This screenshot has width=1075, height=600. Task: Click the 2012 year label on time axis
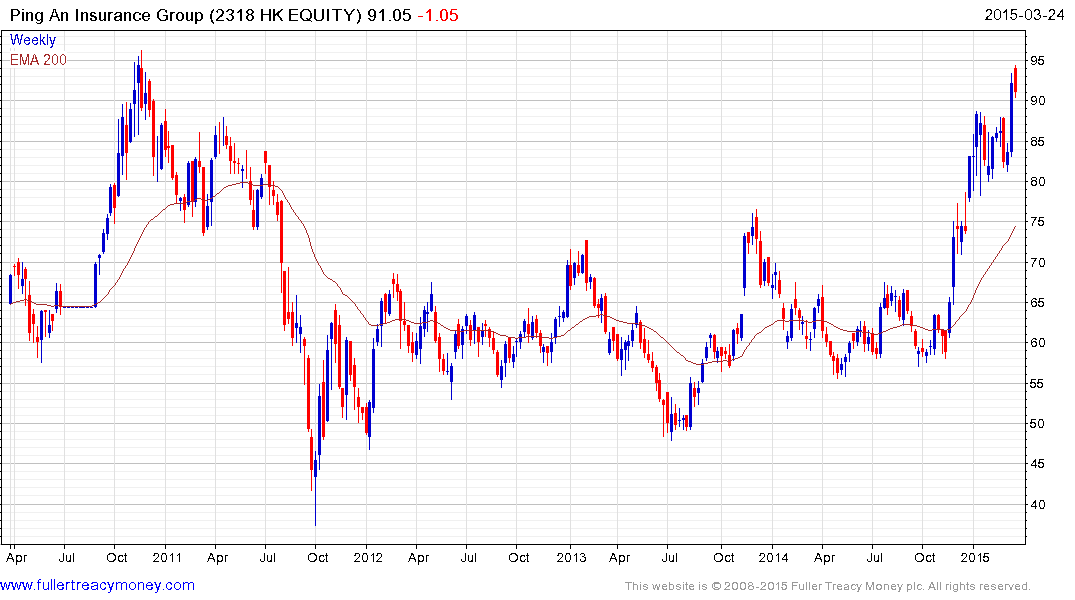pyautogui.click(x=368, y=557)
